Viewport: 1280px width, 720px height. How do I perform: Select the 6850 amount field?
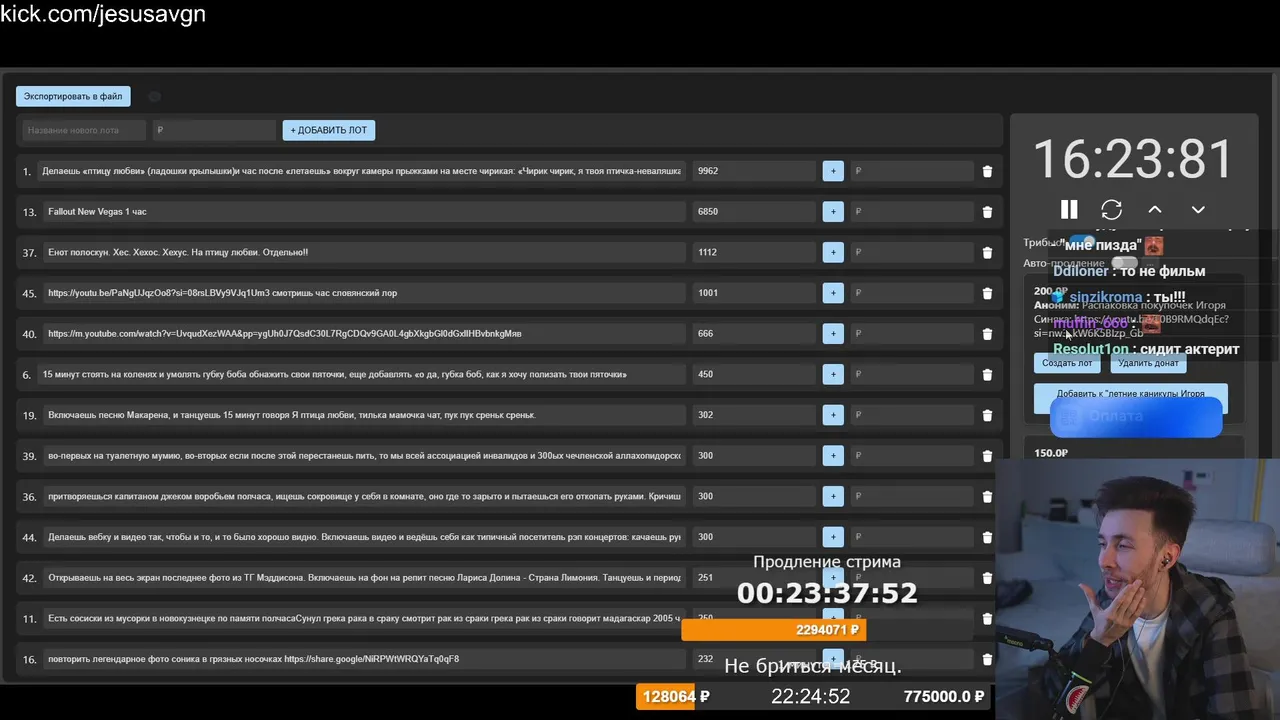pos(754,212)
